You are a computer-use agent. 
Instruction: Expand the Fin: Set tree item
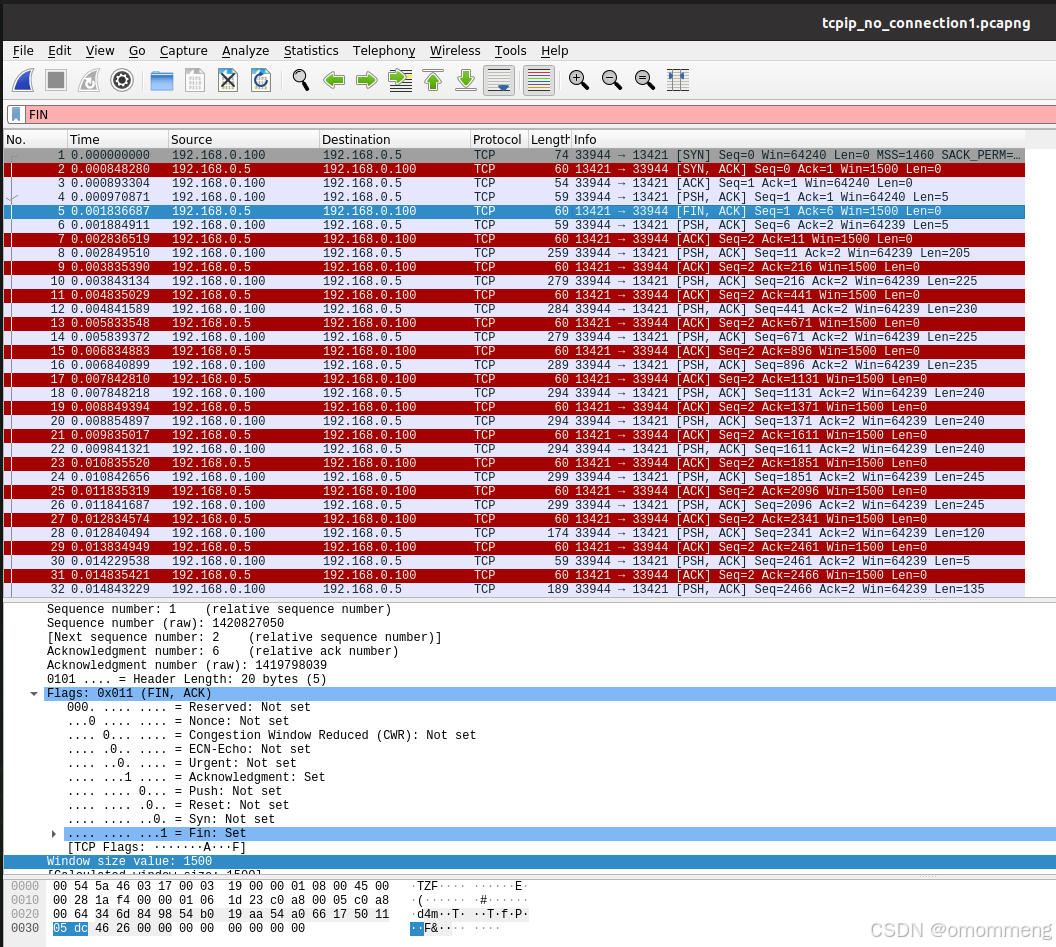pyautogui.click(x=54, y=834)
